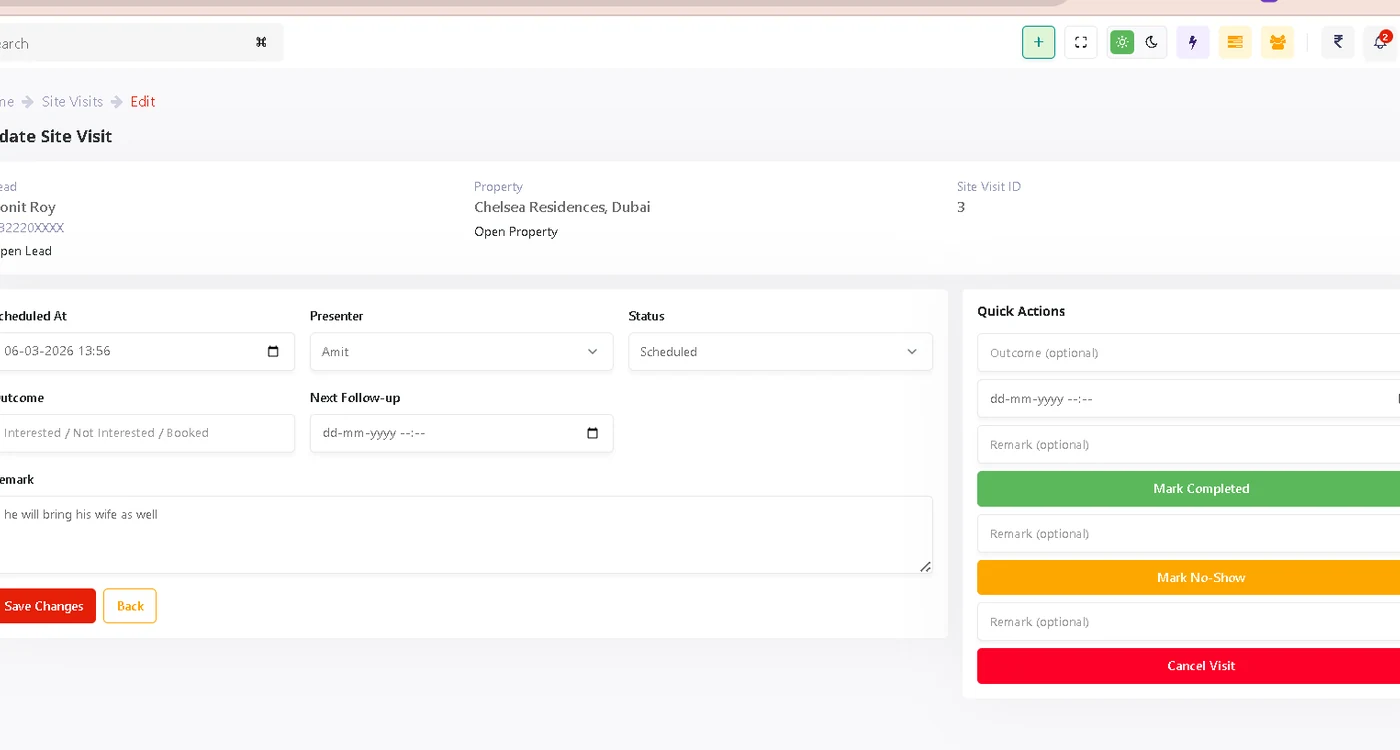The image size is (1400, 750).
Task: Switch to dark mode moon toggle
Action: 1152,42
